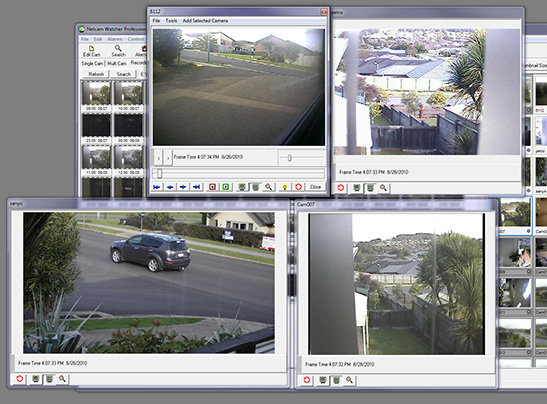This screenshot has height=404, width=547.
Task: Switch to the Single Cam tab
Action: [x=92, y=63]
